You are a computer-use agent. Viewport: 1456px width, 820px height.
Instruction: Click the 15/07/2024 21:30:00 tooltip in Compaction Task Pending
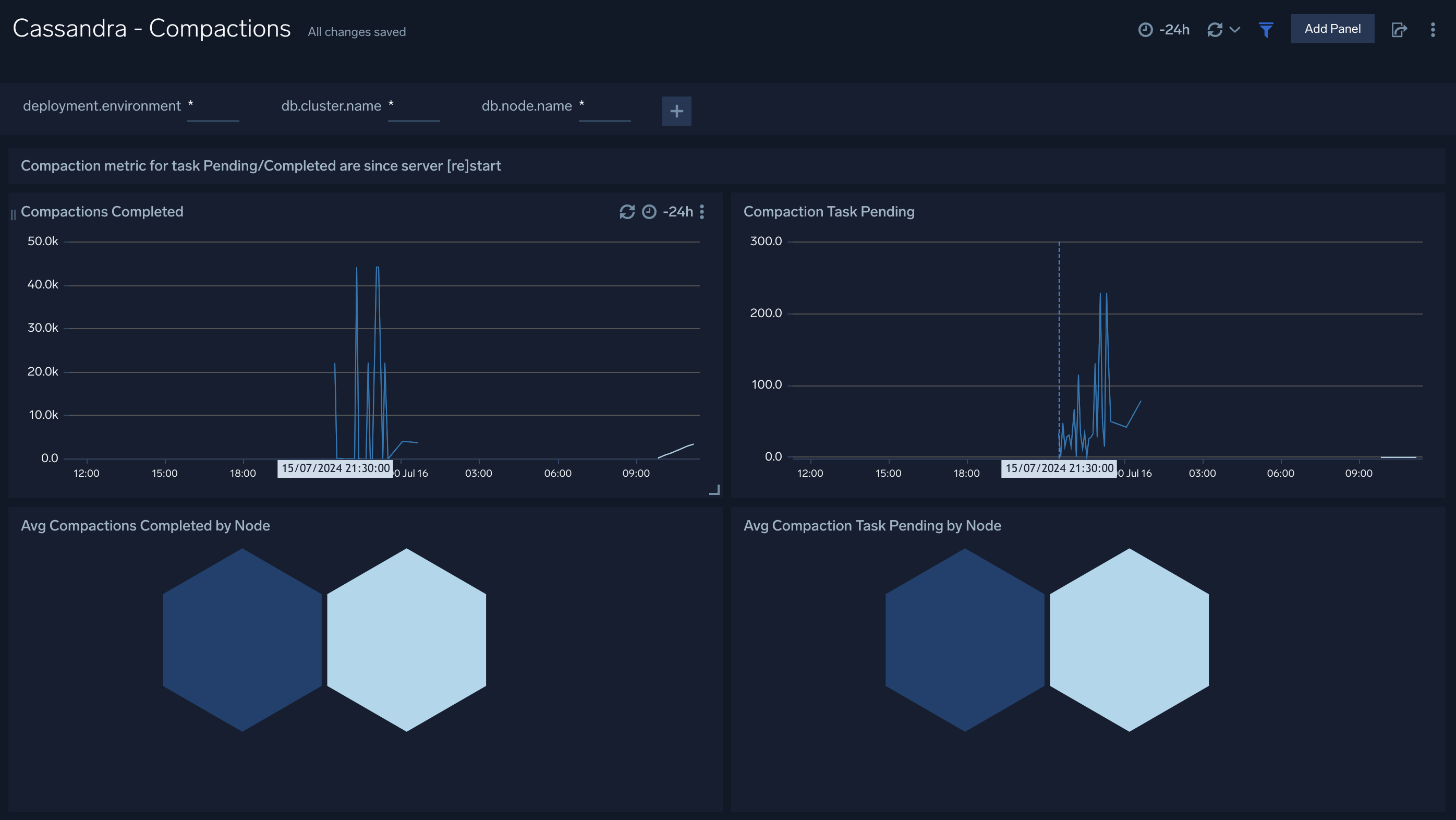[x=1059, y=468]
